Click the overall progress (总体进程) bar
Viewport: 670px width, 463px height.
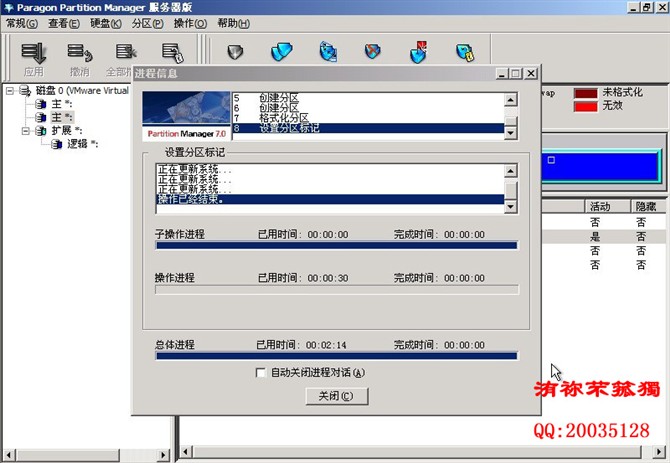[x=337, y=356]
